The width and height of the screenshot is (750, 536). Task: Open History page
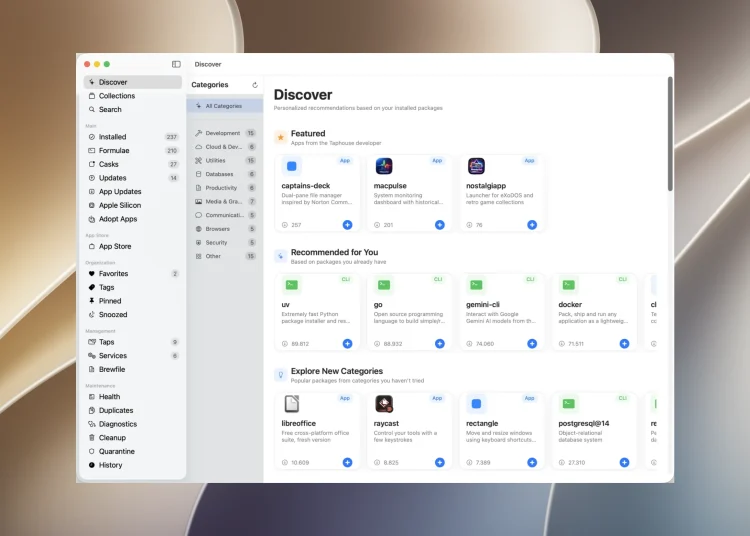[132, 465]
